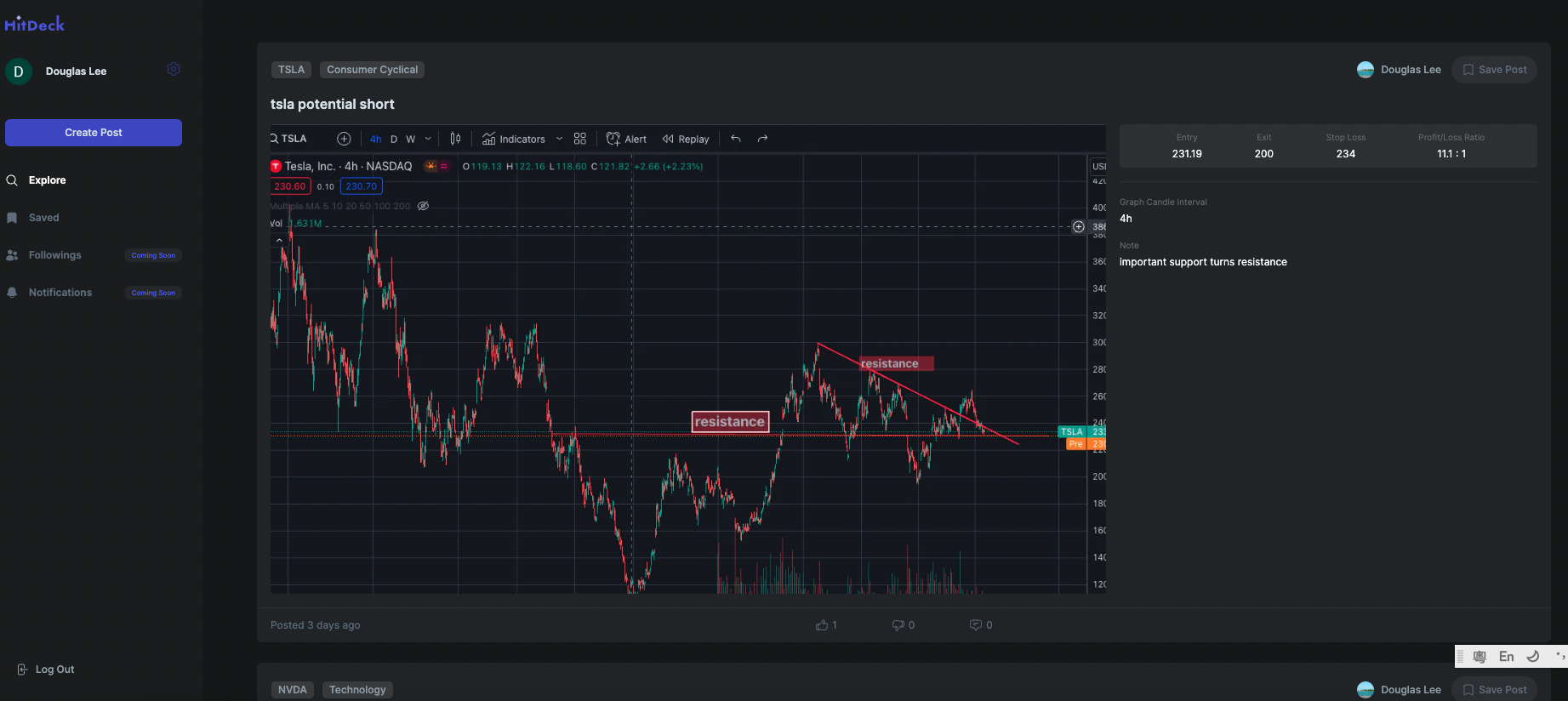Click the pink data status icon in legend
Screen dimensions: 1568x701
443,166
